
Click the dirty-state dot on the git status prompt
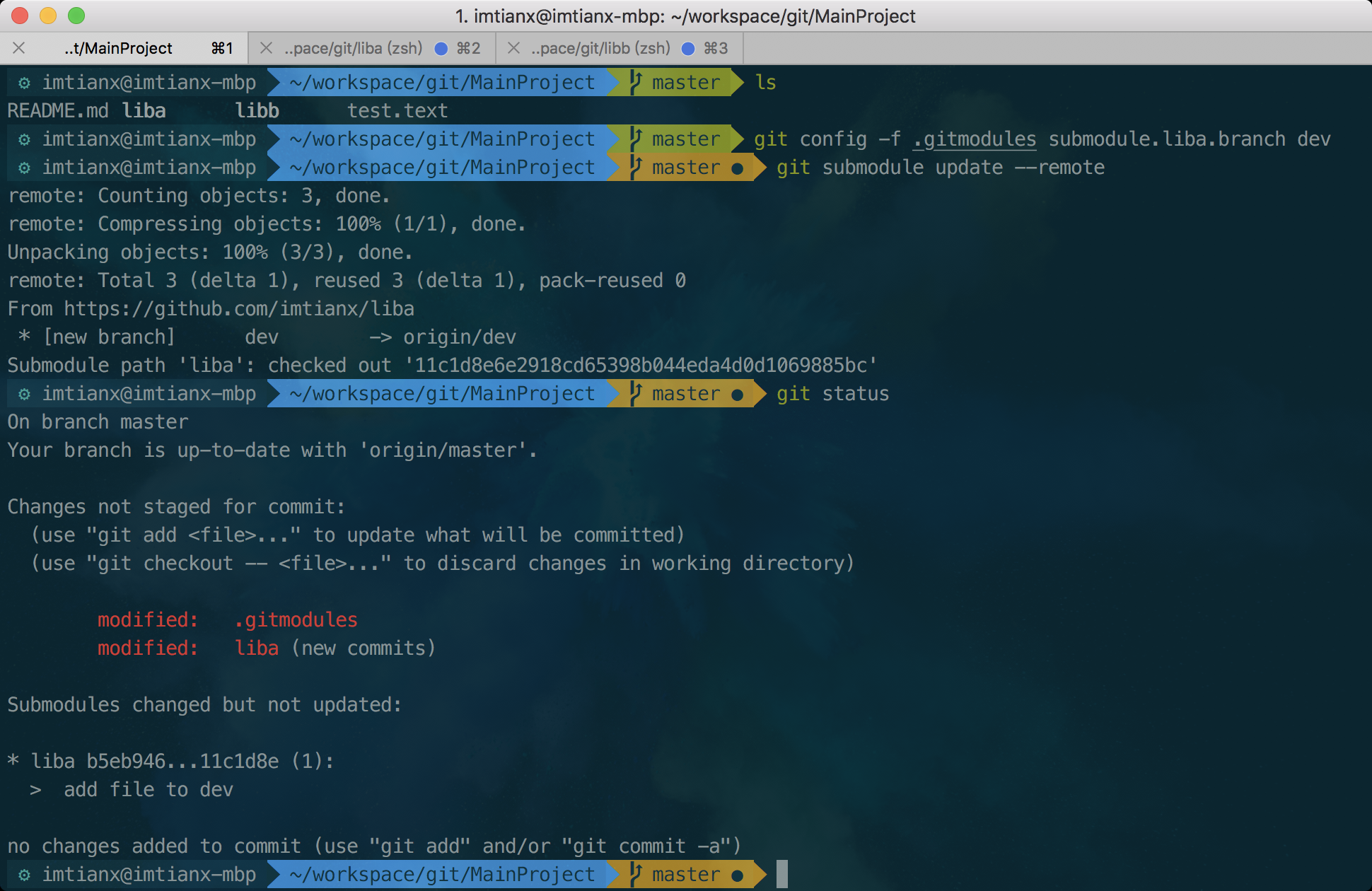click(x=736, y=394)
